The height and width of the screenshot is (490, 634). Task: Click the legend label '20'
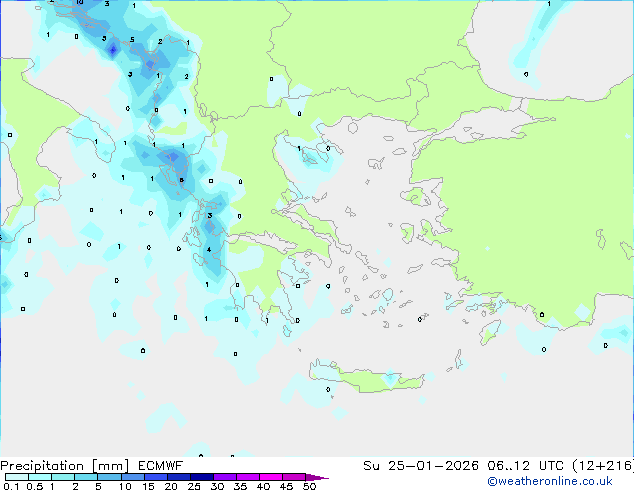tap(171, 486)
